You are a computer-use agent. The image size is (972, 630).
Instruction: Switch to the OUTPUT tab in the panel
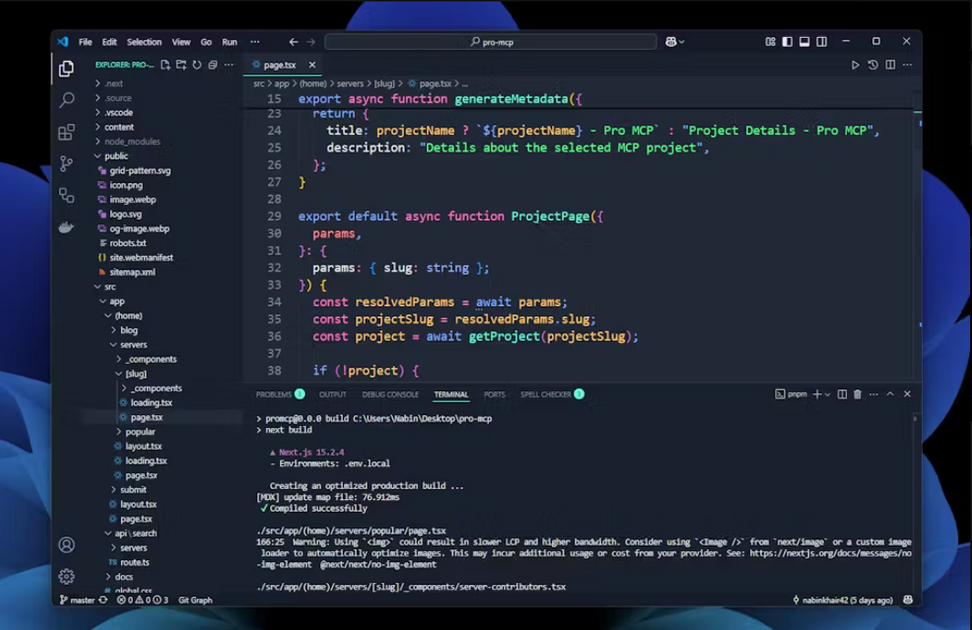click(333, 394)
